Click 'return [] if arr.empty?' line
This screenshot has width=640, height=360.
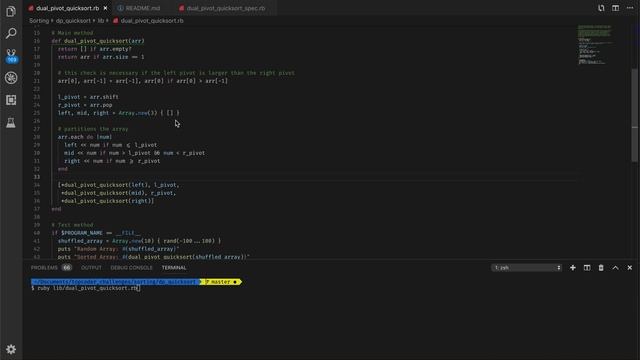pos(95,49)
